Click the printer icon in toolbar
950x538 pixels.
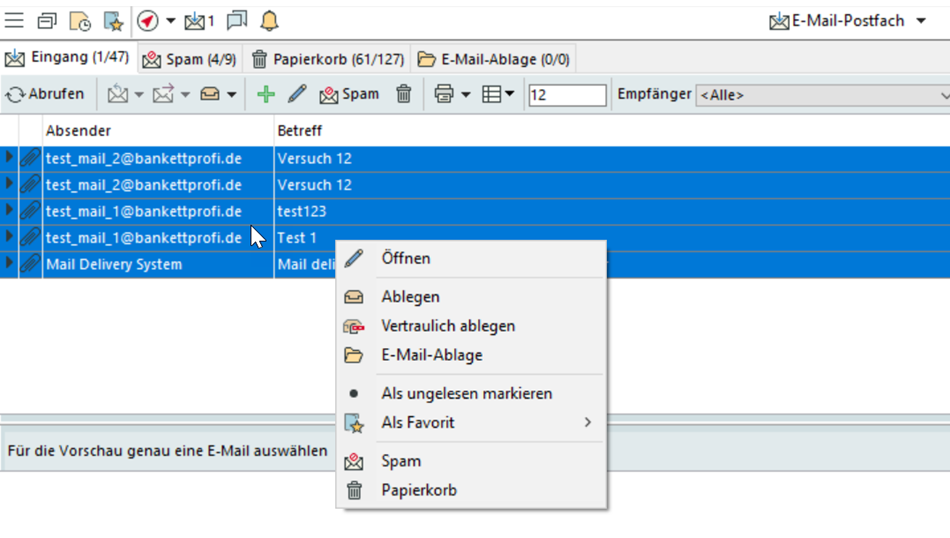(x=444, y=94)
